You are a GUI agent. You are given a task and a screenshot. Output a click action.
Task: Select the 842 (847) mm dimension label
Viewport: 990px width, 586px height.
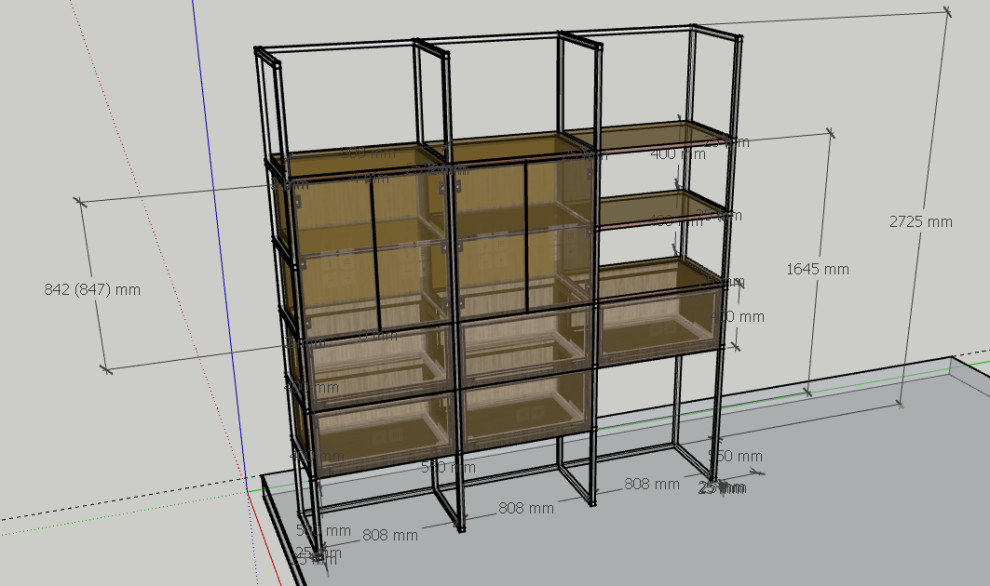point(92,290)
